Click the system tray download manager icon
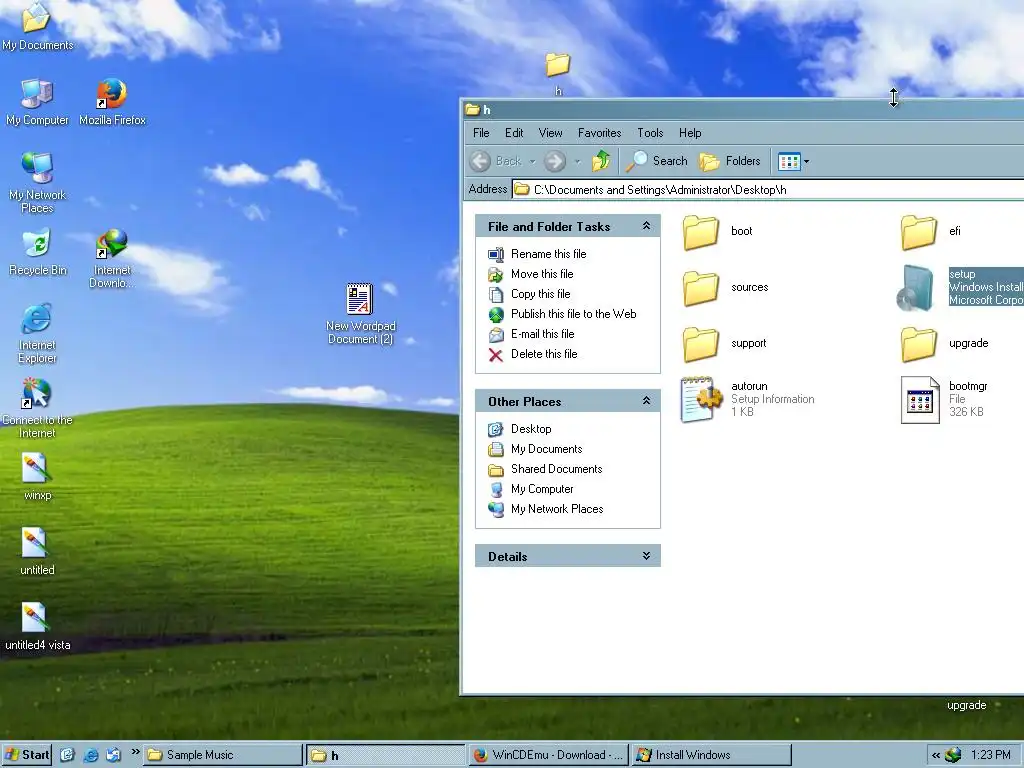Image resolution: width=1024 pixels, height=768 pixels. pos(953,755)
